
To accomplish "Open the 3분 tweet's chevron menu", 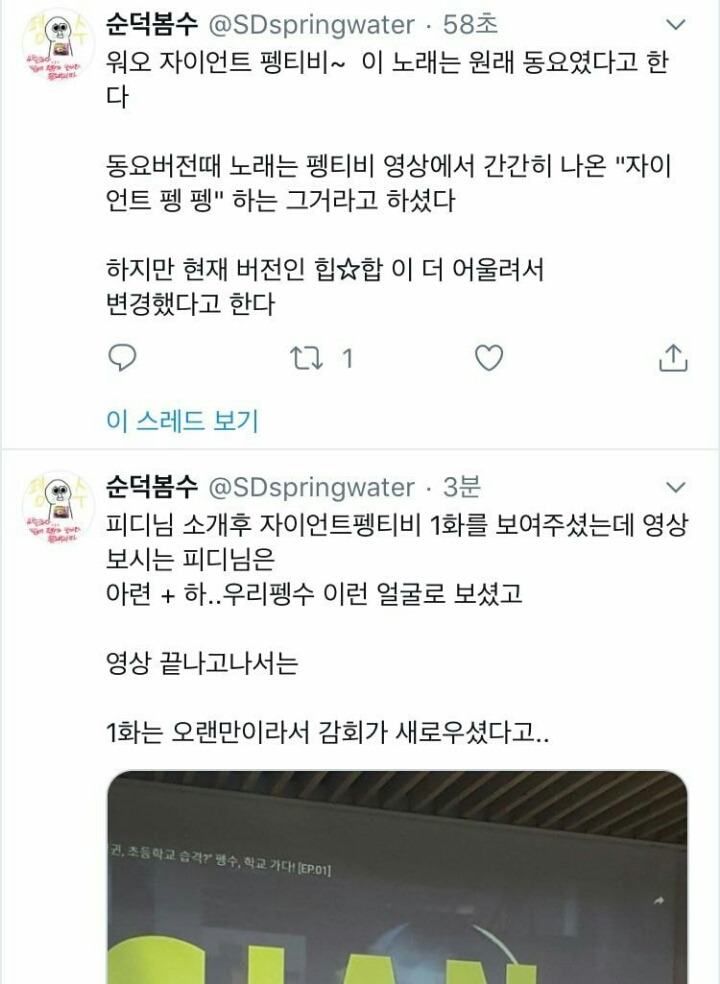I will tap(675, 488).
